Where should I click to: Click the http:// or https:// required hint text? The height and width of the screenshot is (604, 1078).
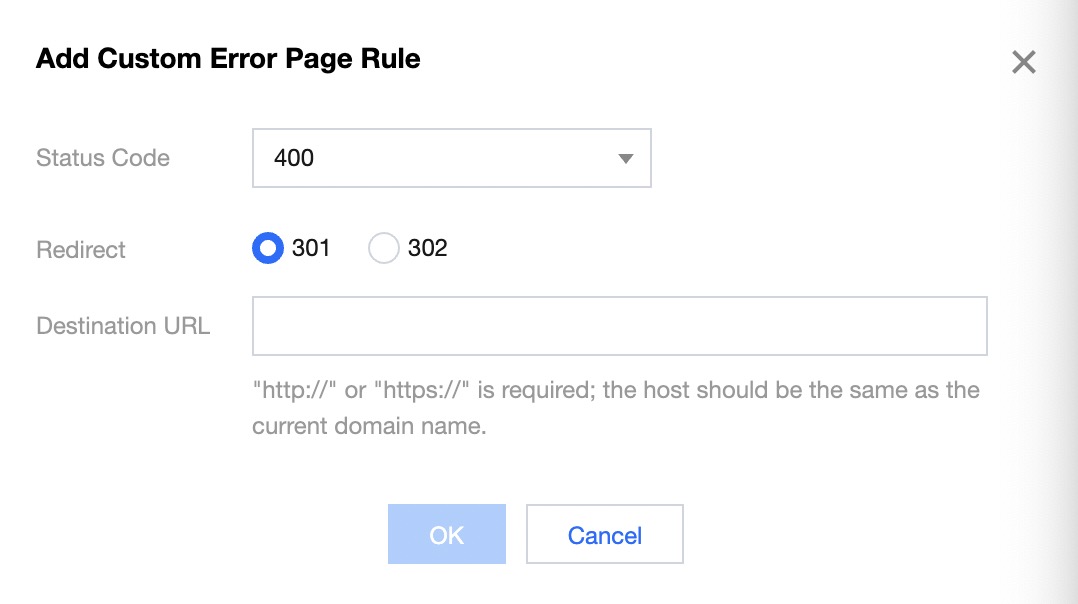pos(615,389)
